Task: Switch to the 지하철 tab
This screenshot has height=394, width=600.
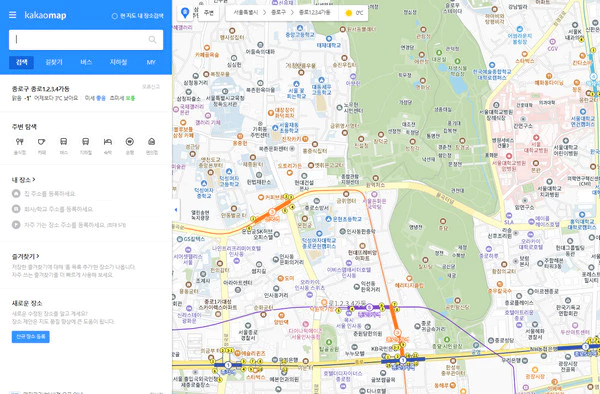Action: coord(118,62)
